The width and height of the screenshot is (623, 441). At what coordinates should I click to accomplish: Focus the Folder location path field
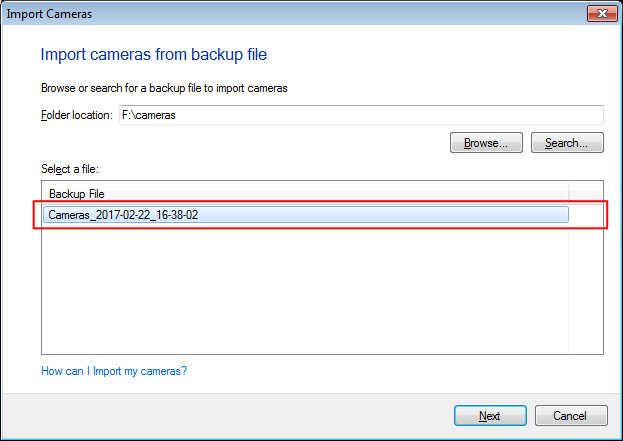click(x=361, y=115)
